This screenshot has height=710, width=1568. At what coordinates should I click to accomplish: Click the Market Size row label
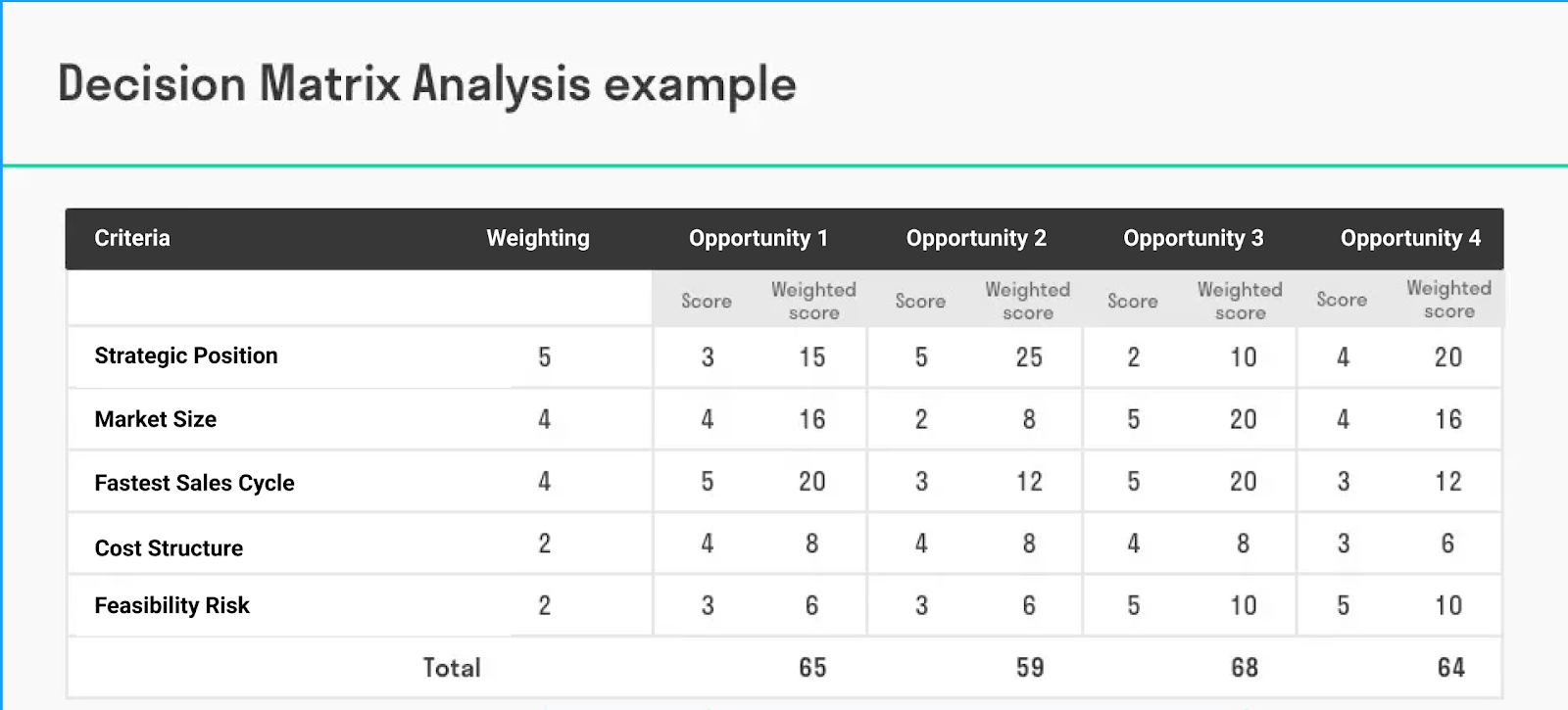pyautogui.click(x=156, y=419)
